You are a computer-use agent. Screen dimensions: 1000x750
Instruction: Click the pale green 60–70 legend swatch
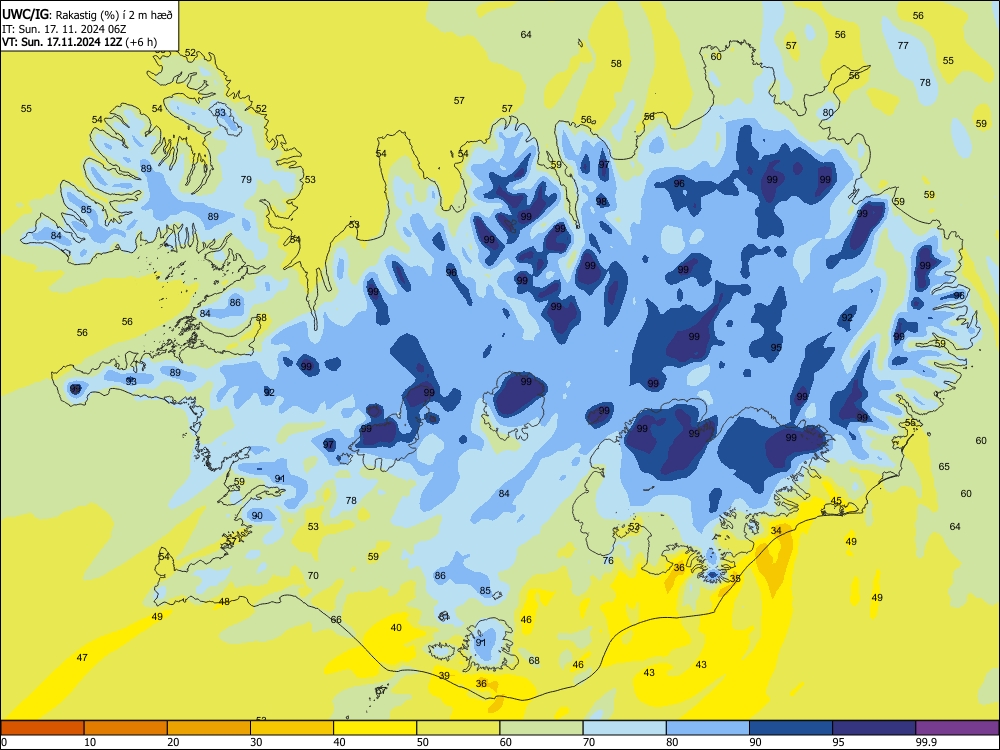tap(541, 728)
